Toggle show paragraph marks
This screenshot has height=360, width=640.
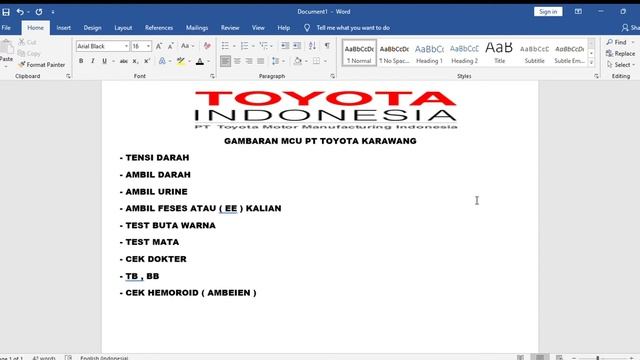327,46
